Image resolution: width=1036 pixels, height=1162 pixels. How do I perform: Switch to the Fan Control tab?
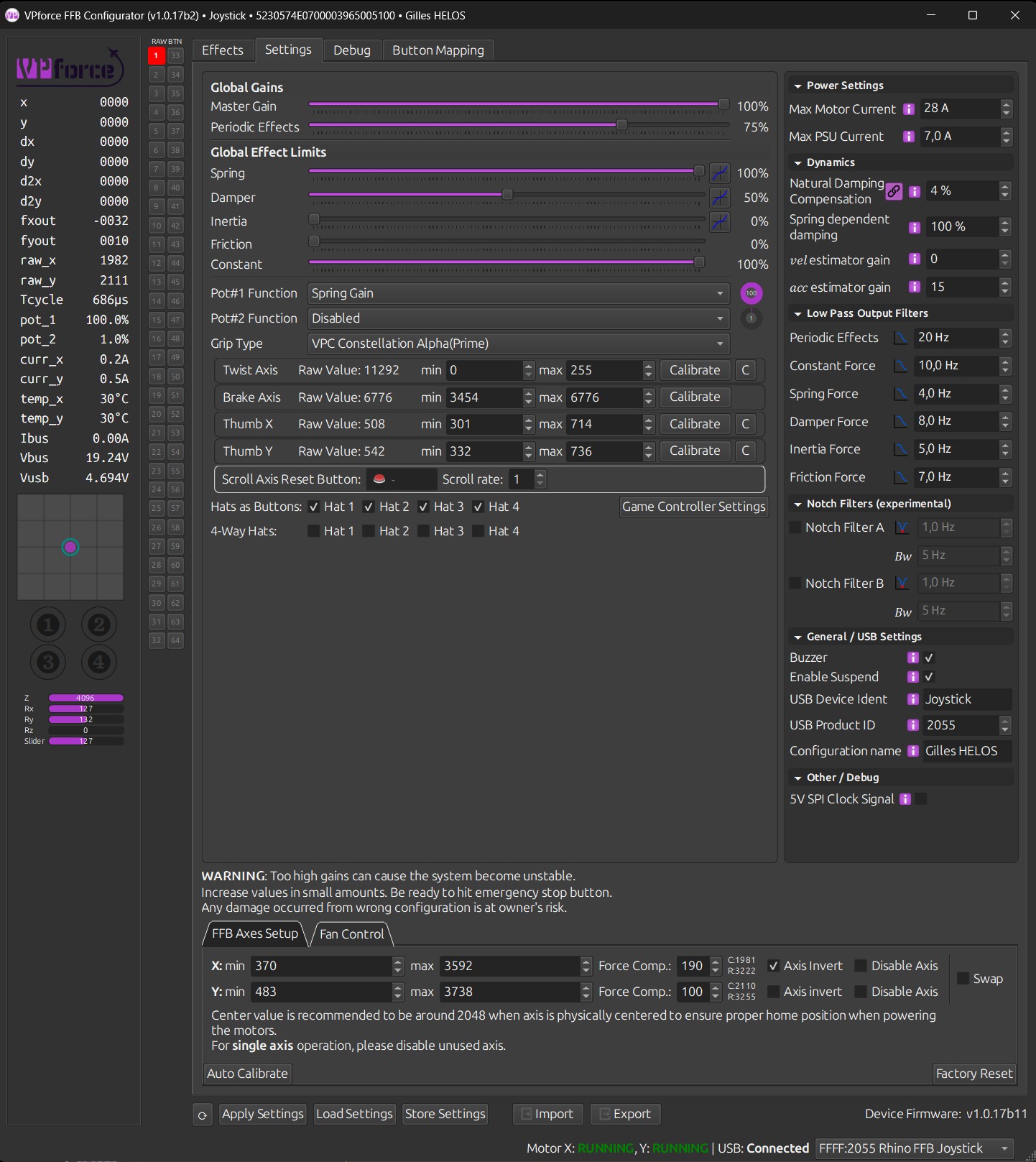tap(352, 934)
